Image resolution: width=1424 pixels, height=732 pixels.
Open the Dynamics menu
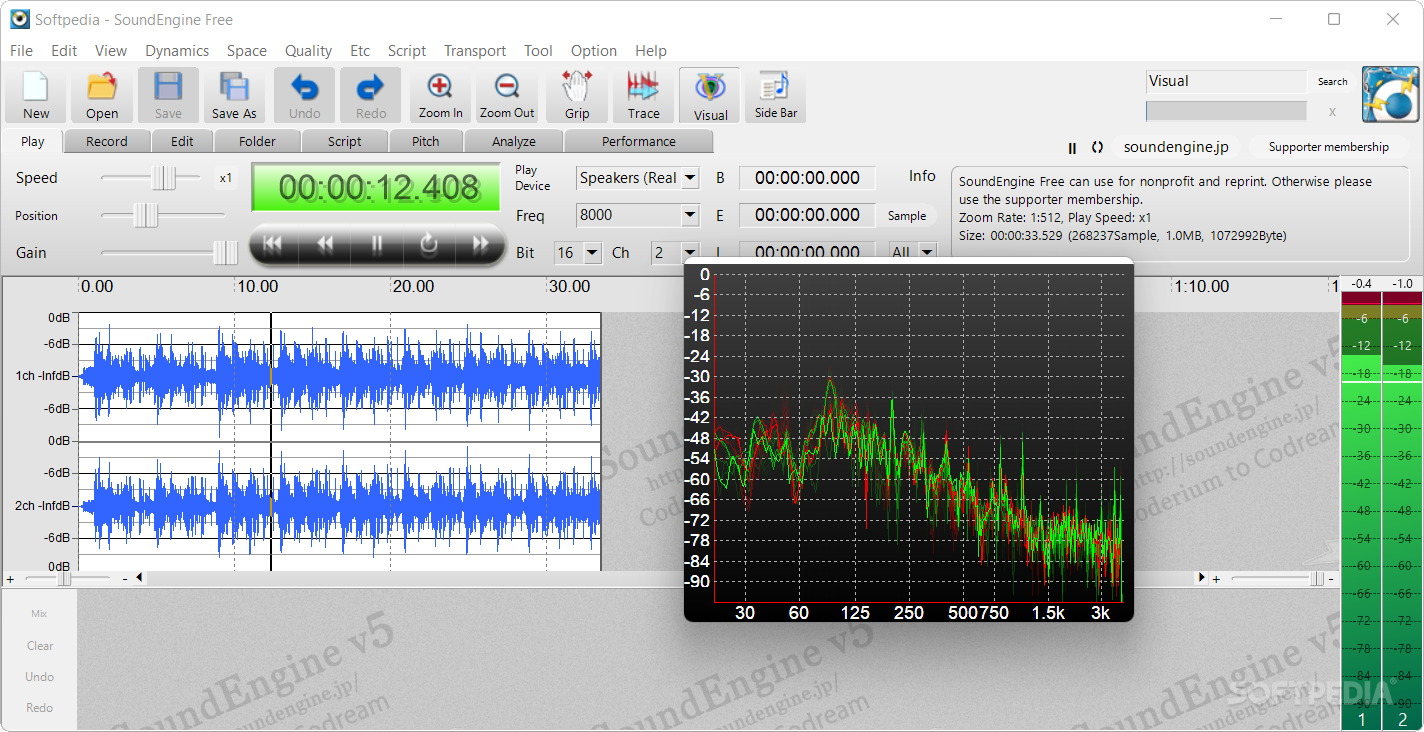point(177,51)
